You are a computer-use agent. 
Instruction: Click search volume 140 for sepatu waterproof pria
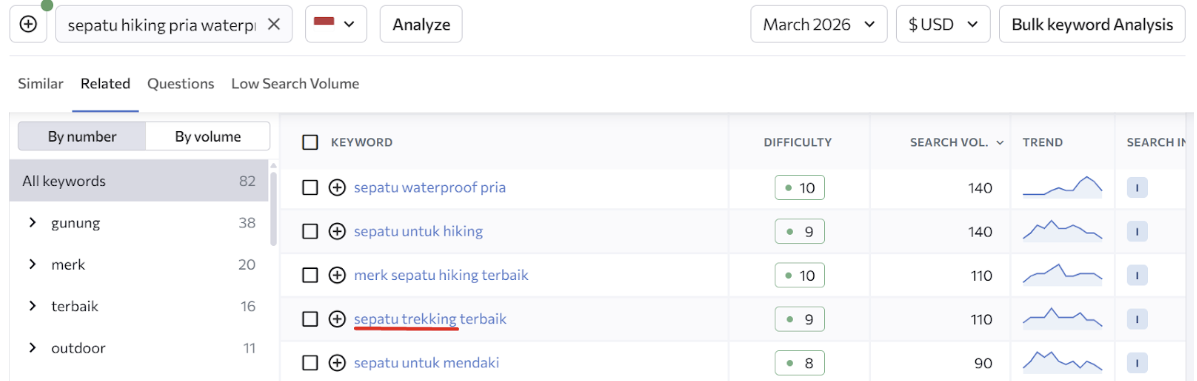979,188
